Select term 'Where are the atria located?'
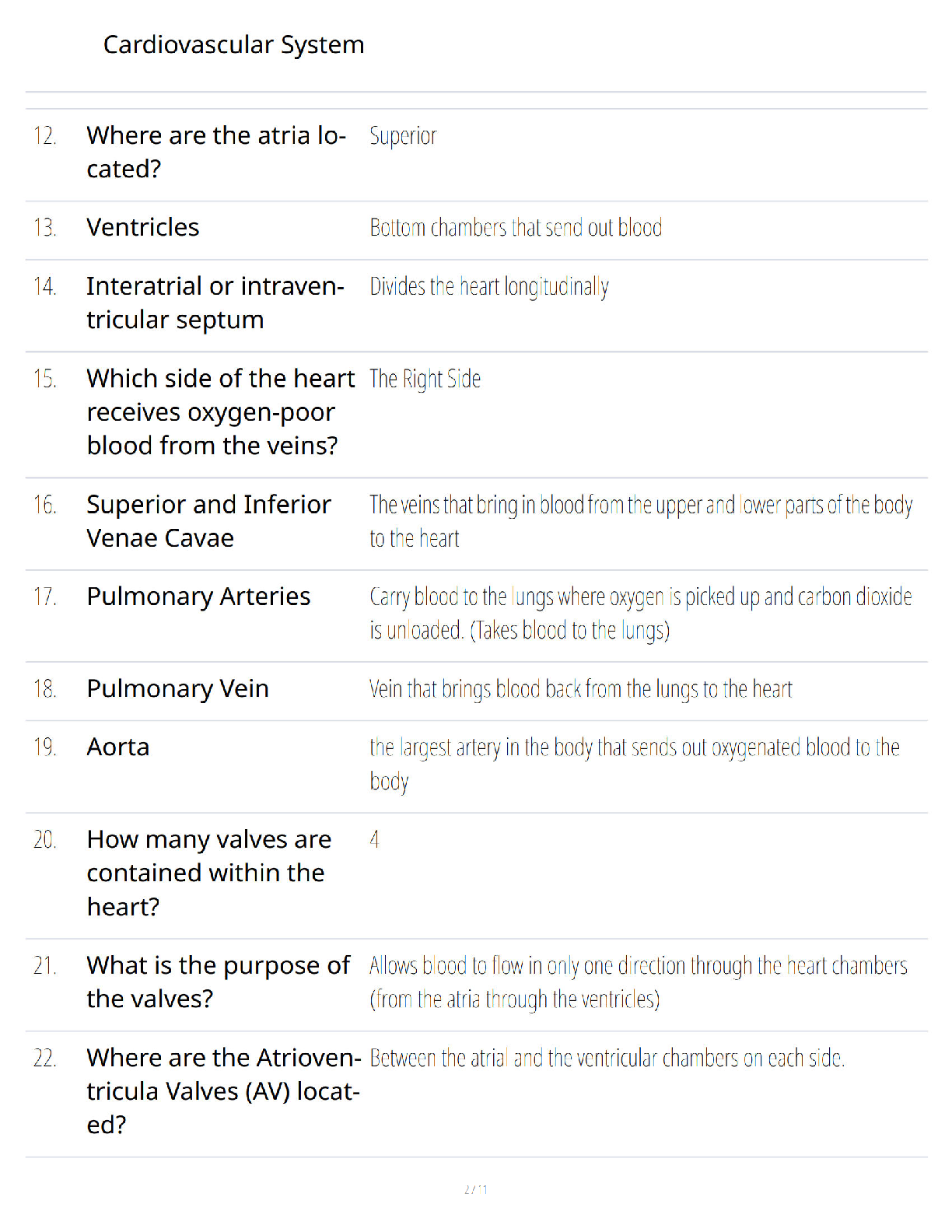952x1232 pixels. point(216,152)
